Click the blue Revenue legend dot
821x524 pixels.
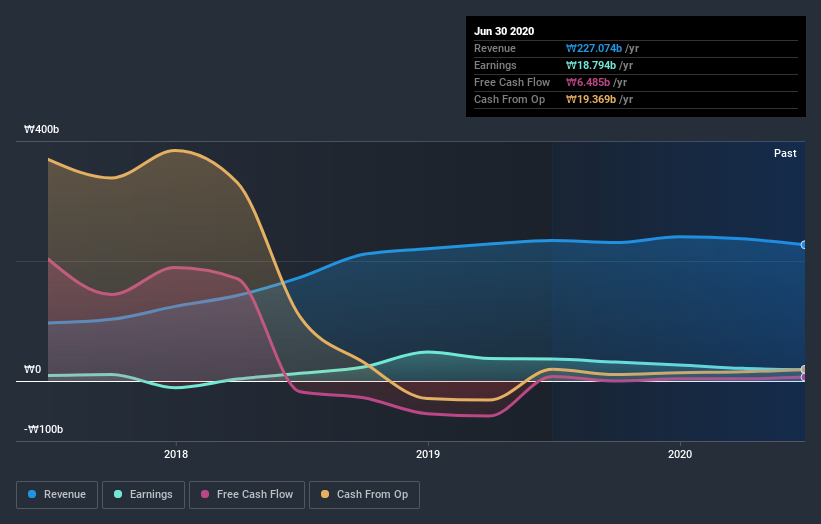(32, 494)
